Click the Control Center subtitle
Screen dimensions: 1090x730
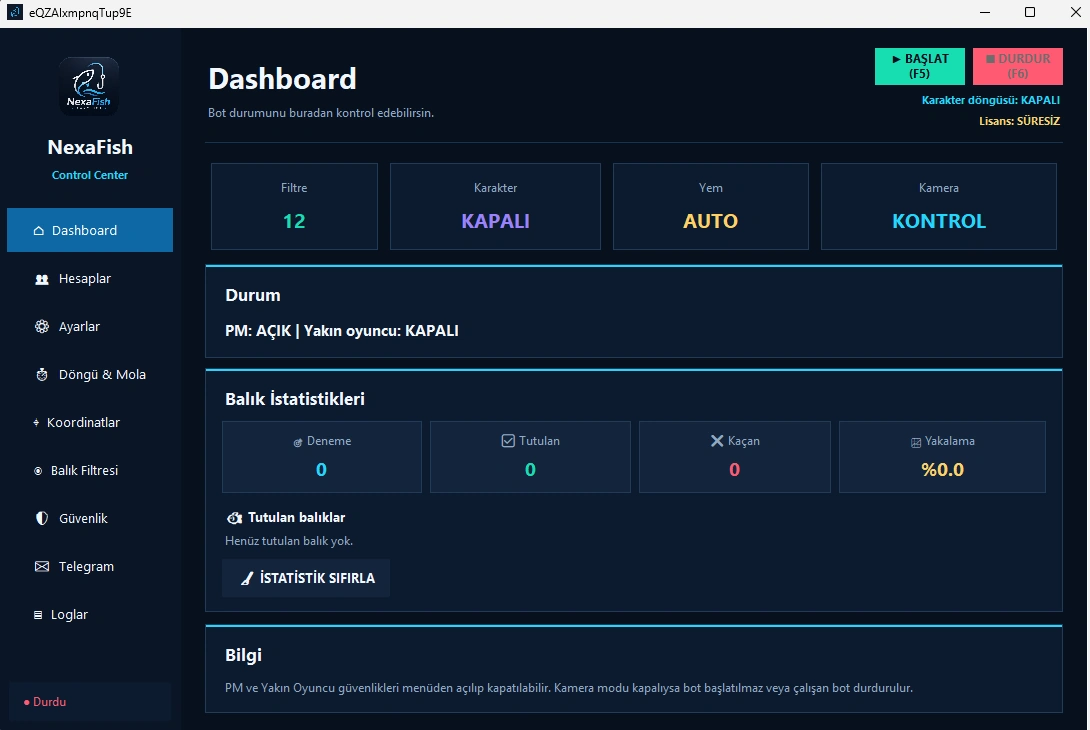(x=90, y=175)
